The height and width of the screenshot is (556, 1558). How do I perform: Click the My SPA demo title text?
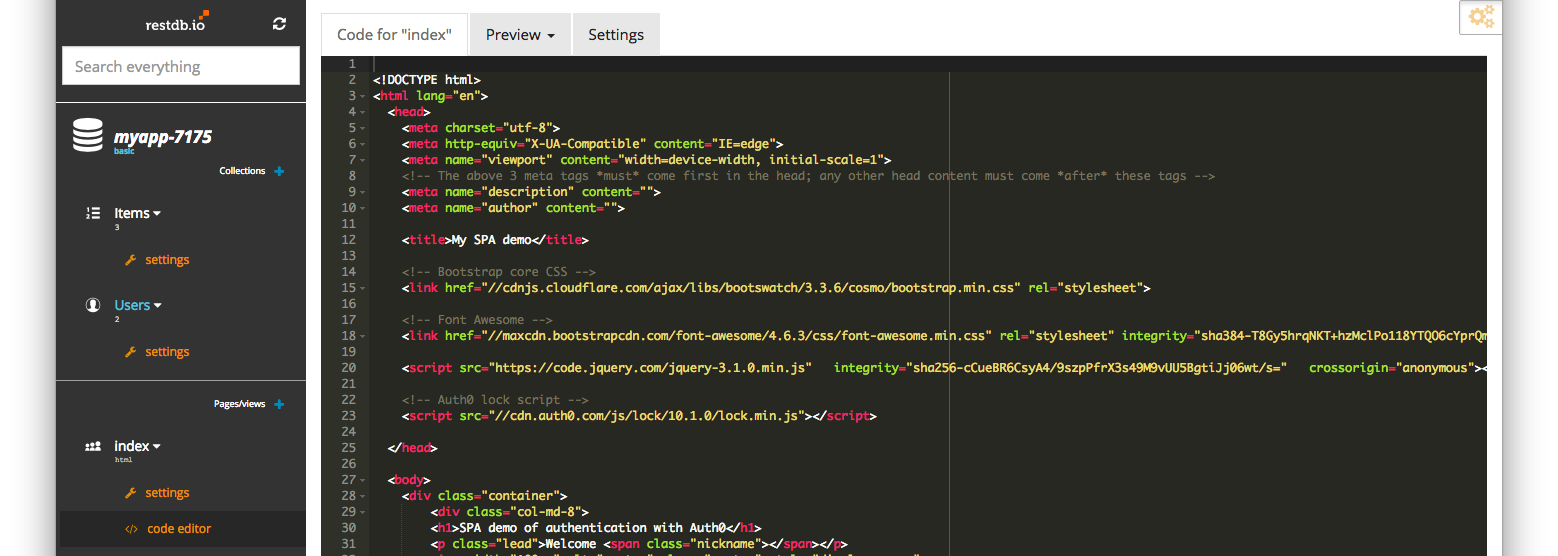[490, 240]
